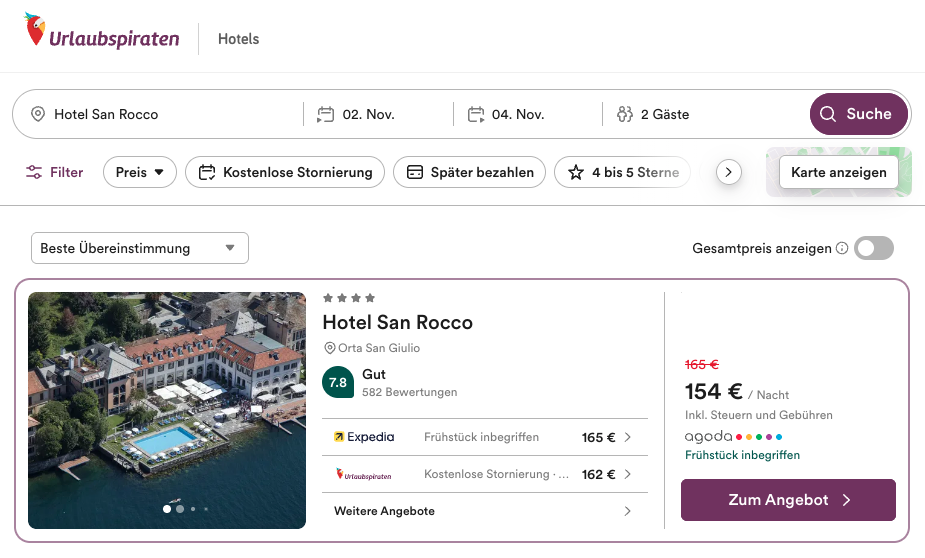Click the Hotel San Rocco search field
The image size is (925, 558).
coord(170,114)
